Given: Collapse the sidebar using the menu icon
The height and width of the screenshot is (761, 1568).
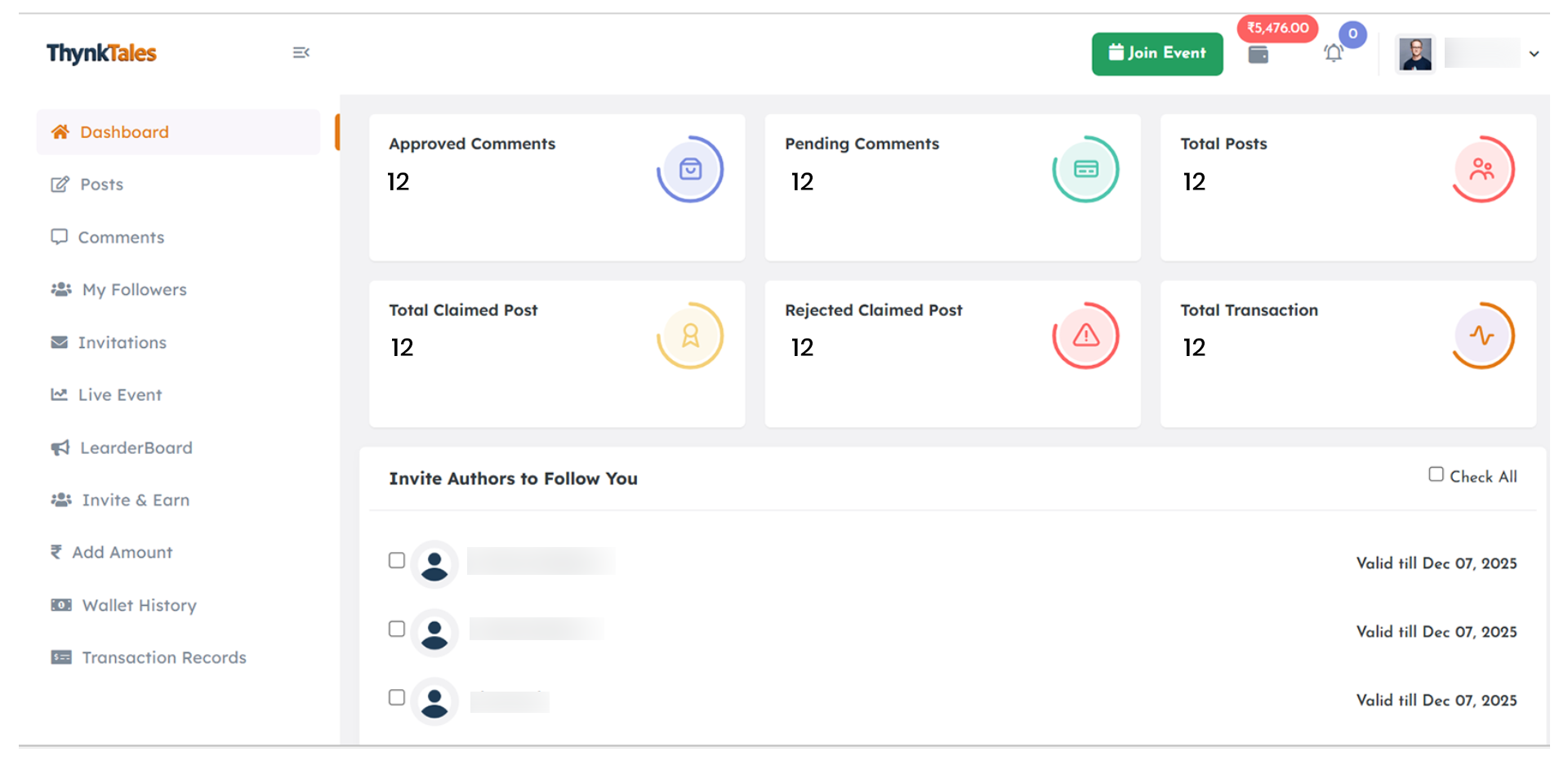Looking at the screenshot, I should click(301, 52).
